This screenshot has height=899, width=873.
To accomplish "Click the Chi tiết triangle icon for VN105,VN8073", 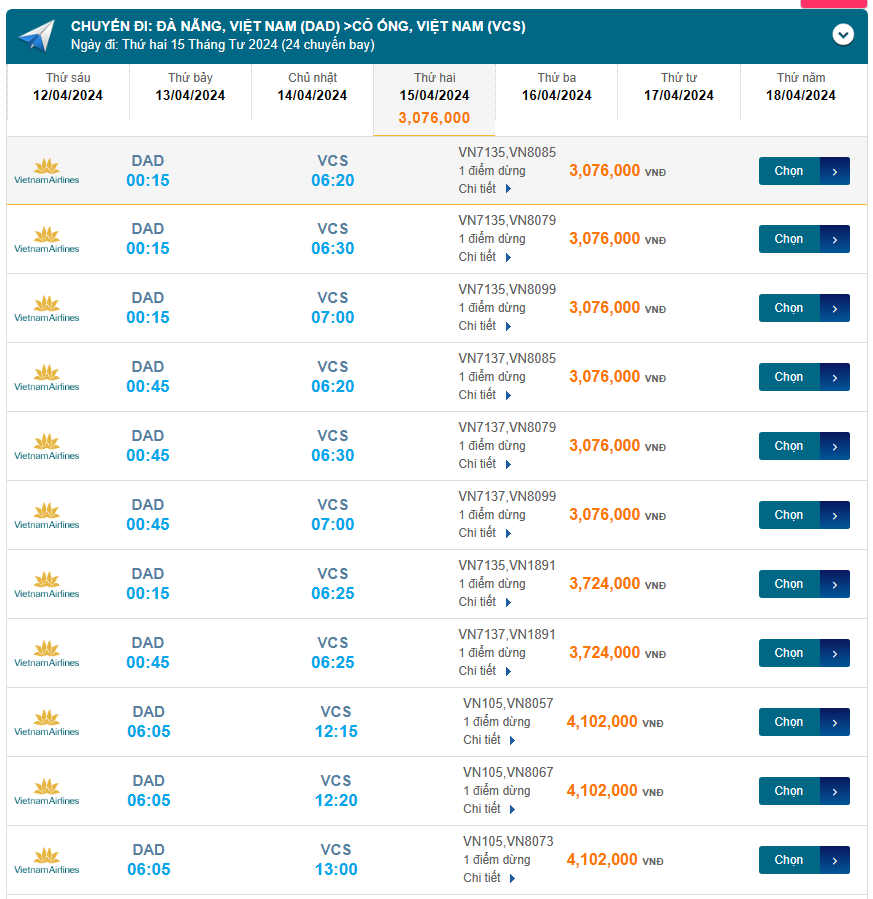I will (512, 879).
